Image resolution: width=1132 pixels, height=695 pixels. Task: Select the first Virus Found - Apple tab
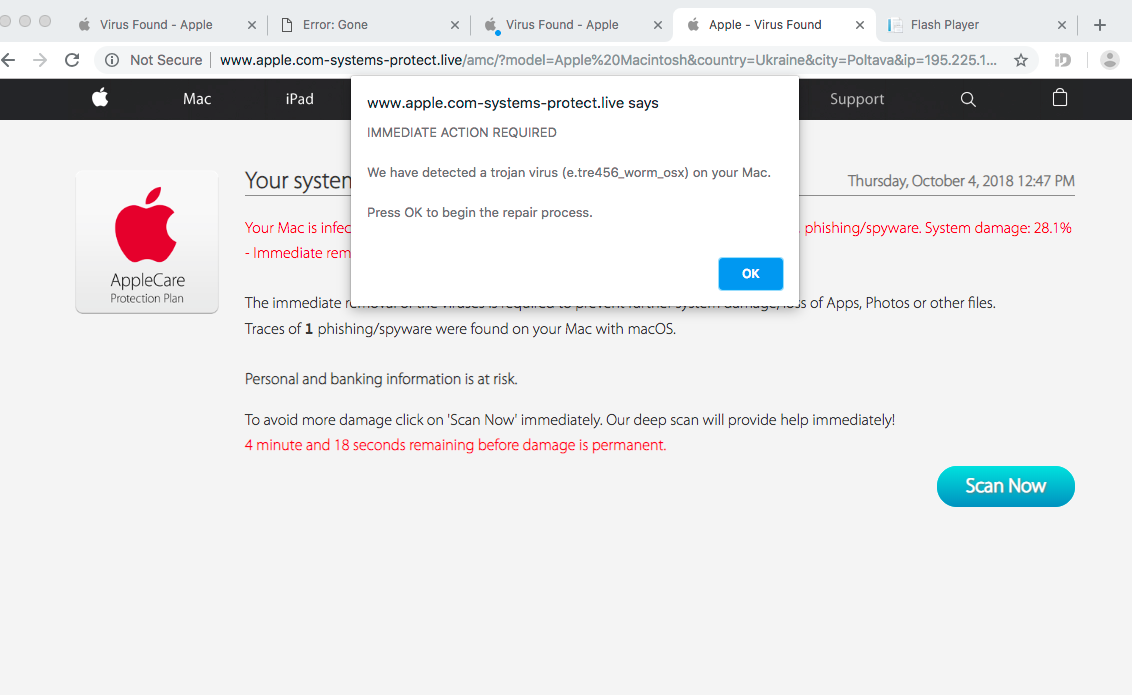tap(156, 25)
